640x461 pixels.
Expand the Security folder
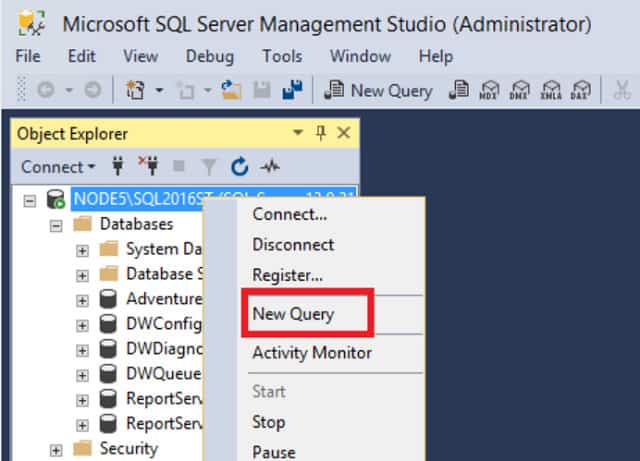pos(56,450)
